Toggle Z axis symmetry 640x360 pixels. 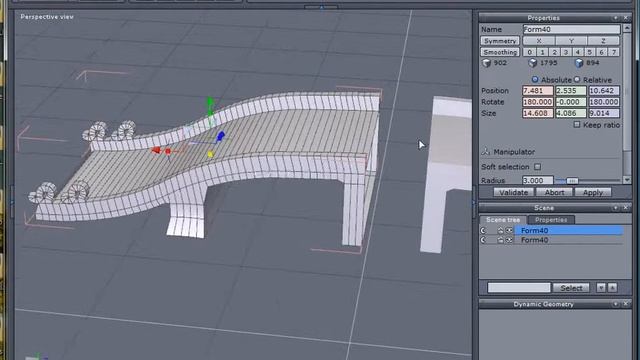603,41
